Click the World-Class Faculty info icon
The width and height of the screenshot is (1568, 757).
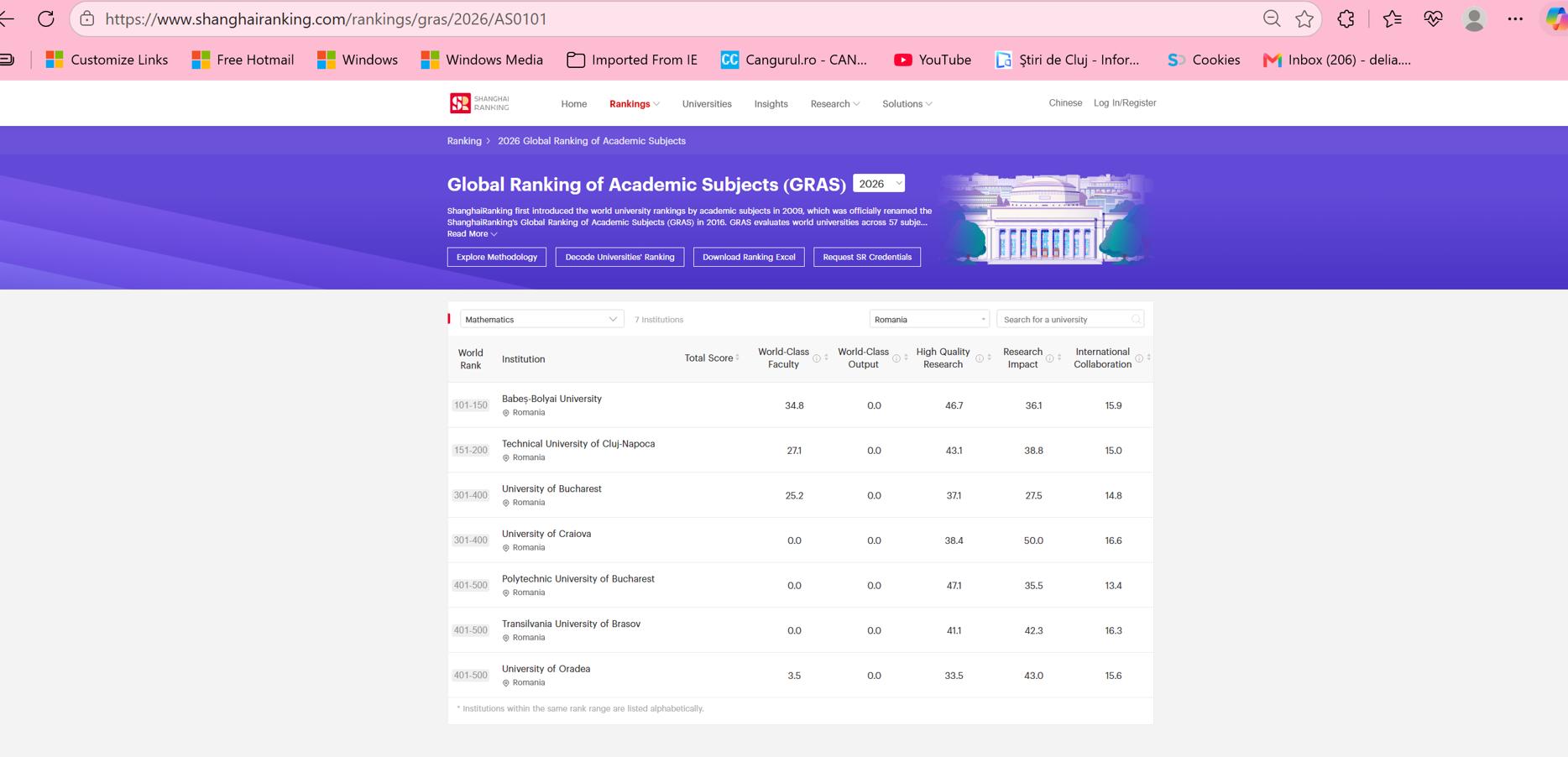[x=816, y=358]
